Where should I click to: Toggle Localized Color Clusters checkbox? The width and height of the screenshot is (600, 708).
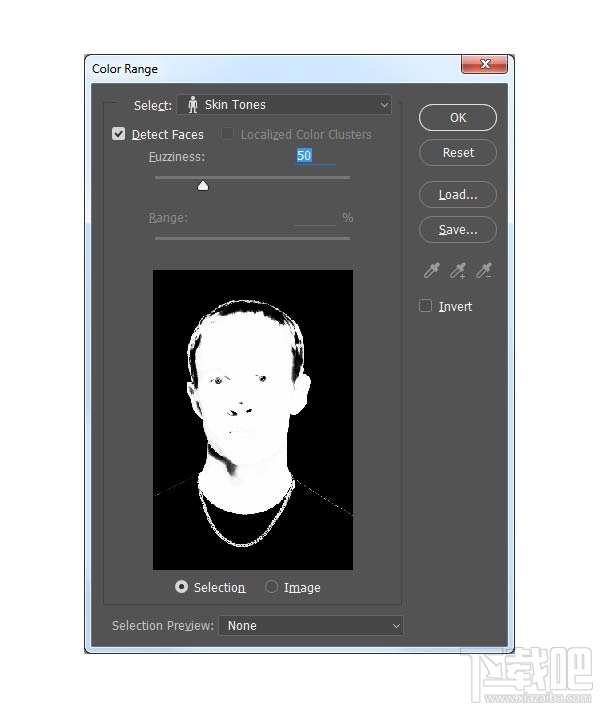(x=228, y=134)
